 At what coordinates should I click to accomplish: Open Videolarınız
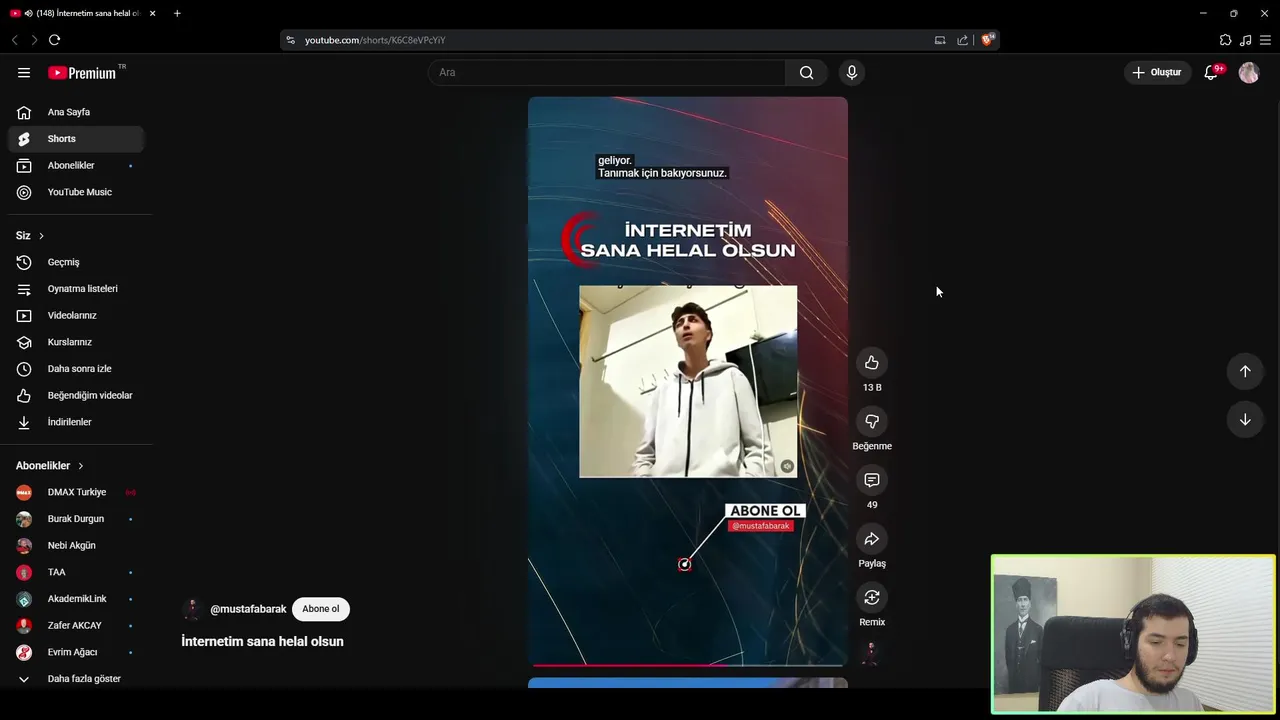pos(76,315)
